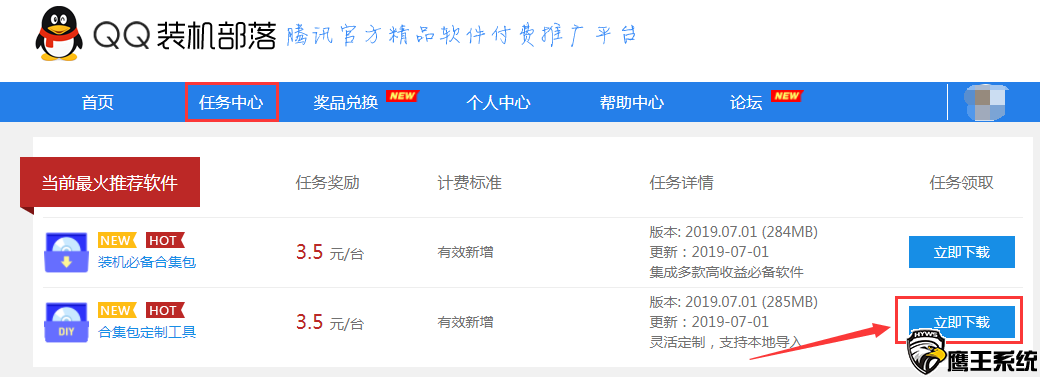Click 更新：2019-07-01 in 装机必备合集包 row
The image size is (1040, 377).
click(708, 252)
